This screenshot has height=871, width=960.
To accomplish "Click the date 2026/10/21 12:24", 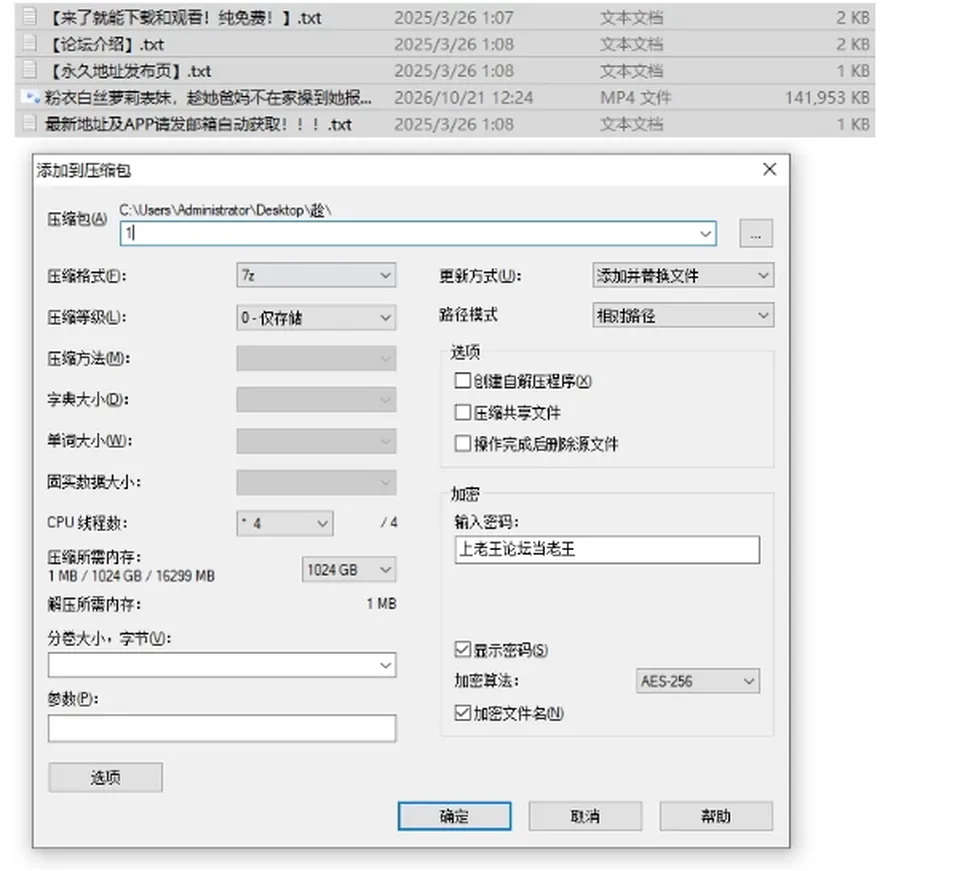I will tap(463, 97).
